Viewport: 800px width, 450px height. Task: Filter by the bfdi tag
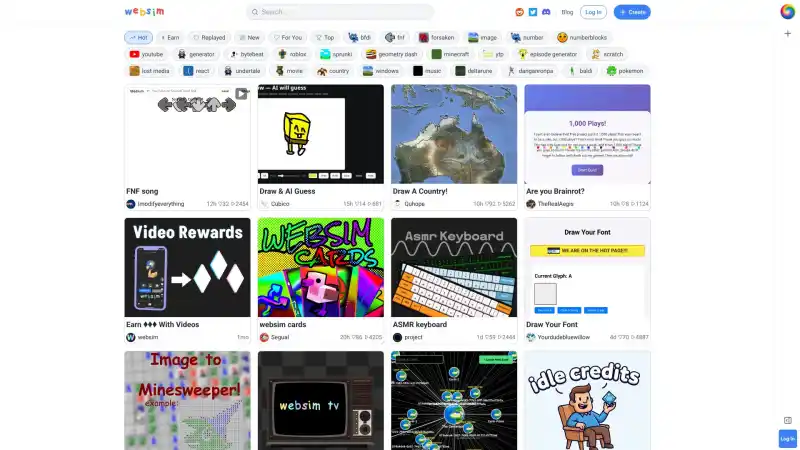tap(359, 38)
